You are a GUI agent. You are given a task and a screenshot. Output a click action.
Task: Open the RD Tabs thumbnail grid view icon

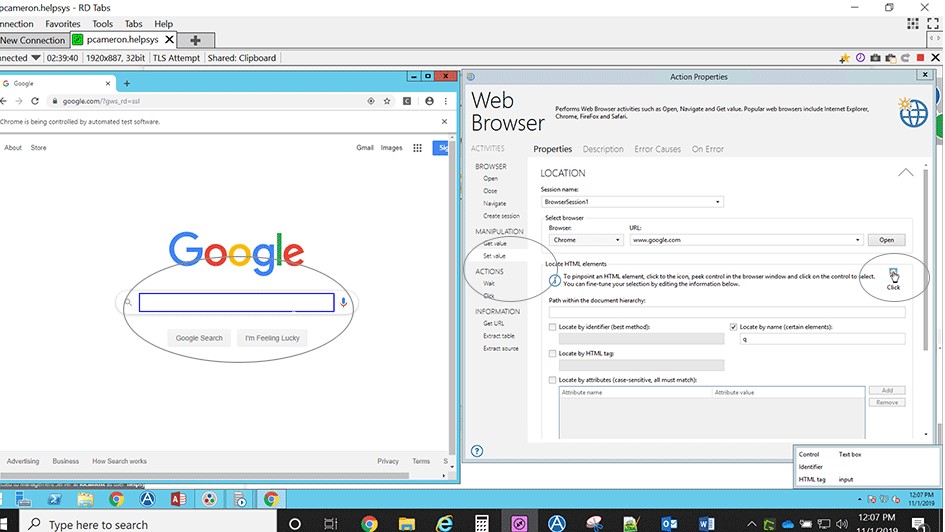tap(912, 23)
